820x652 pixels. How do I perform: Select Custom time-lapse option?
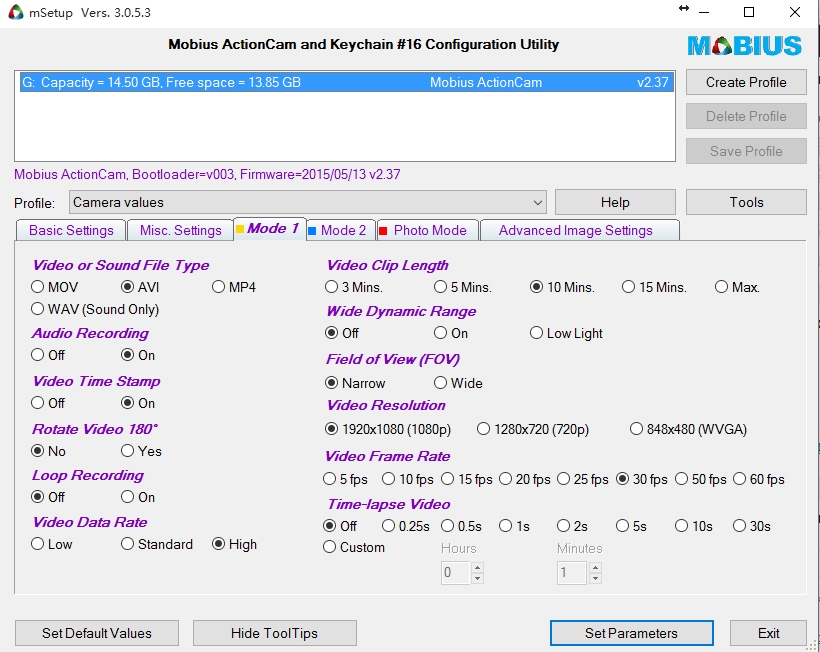point(354,547)
